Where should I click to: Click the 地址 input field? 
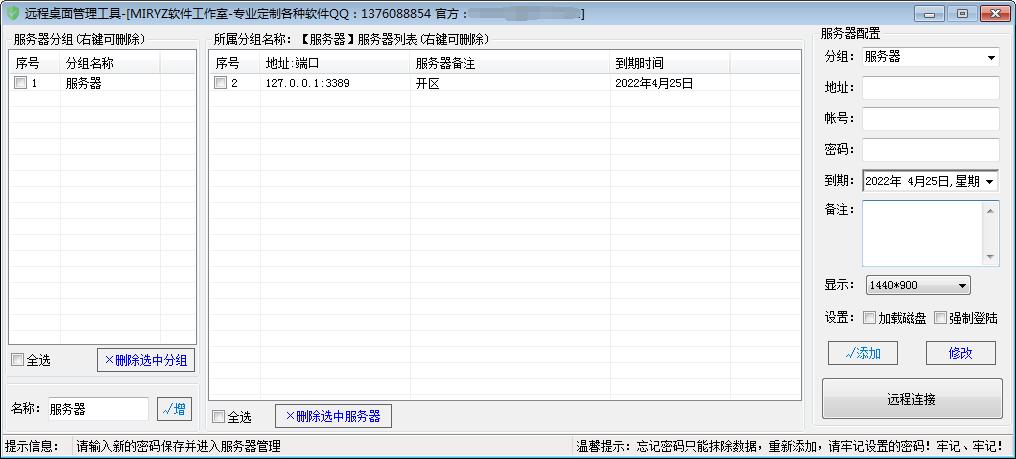coord(931,88)
